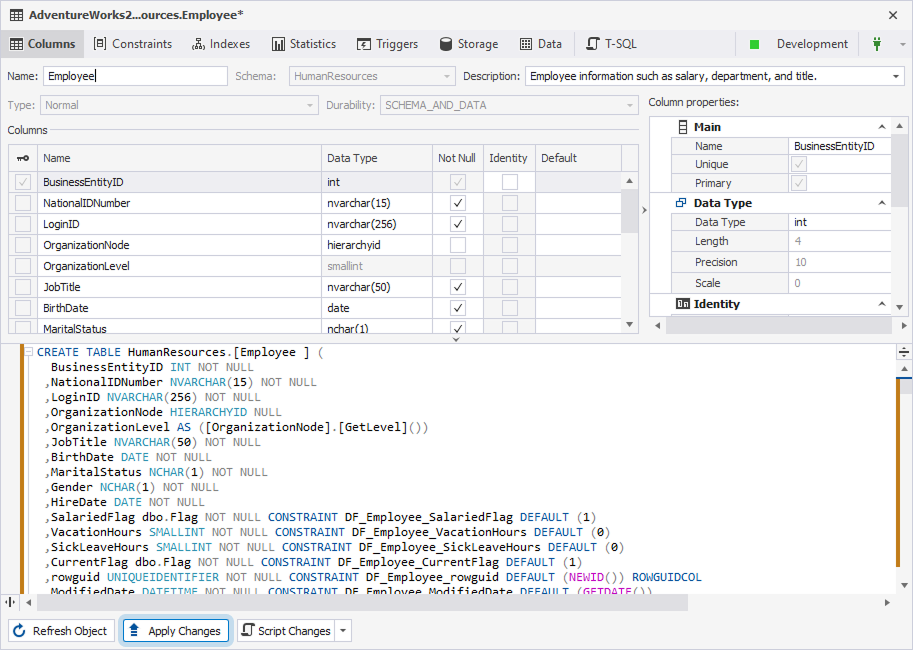This screenshot has height=650, width=913.
Task: Toggle Not Null for JobTitle
Action: pos(458,287)
